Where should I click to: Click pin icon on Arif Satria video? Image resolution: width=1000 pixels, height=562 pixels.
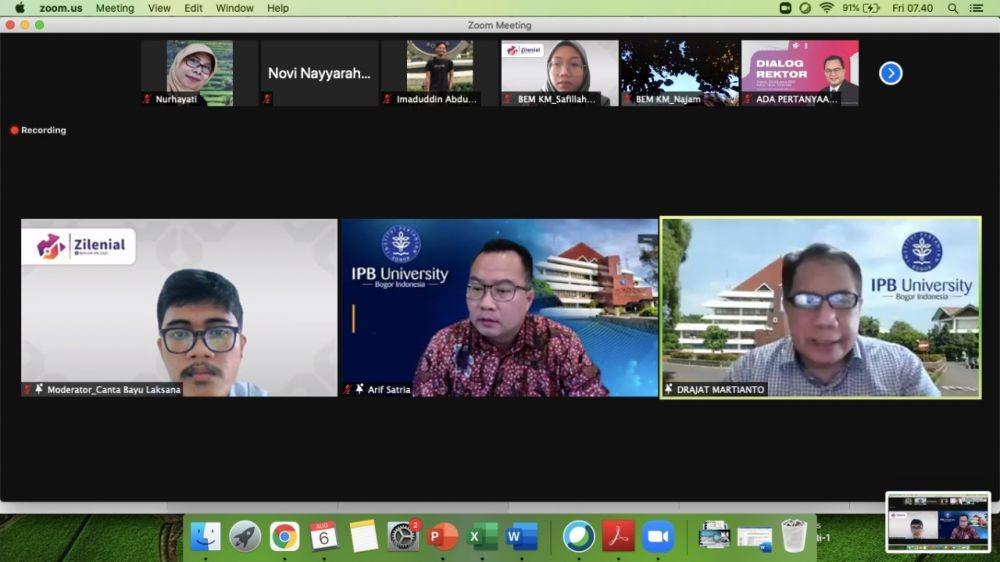pos(360,388)
